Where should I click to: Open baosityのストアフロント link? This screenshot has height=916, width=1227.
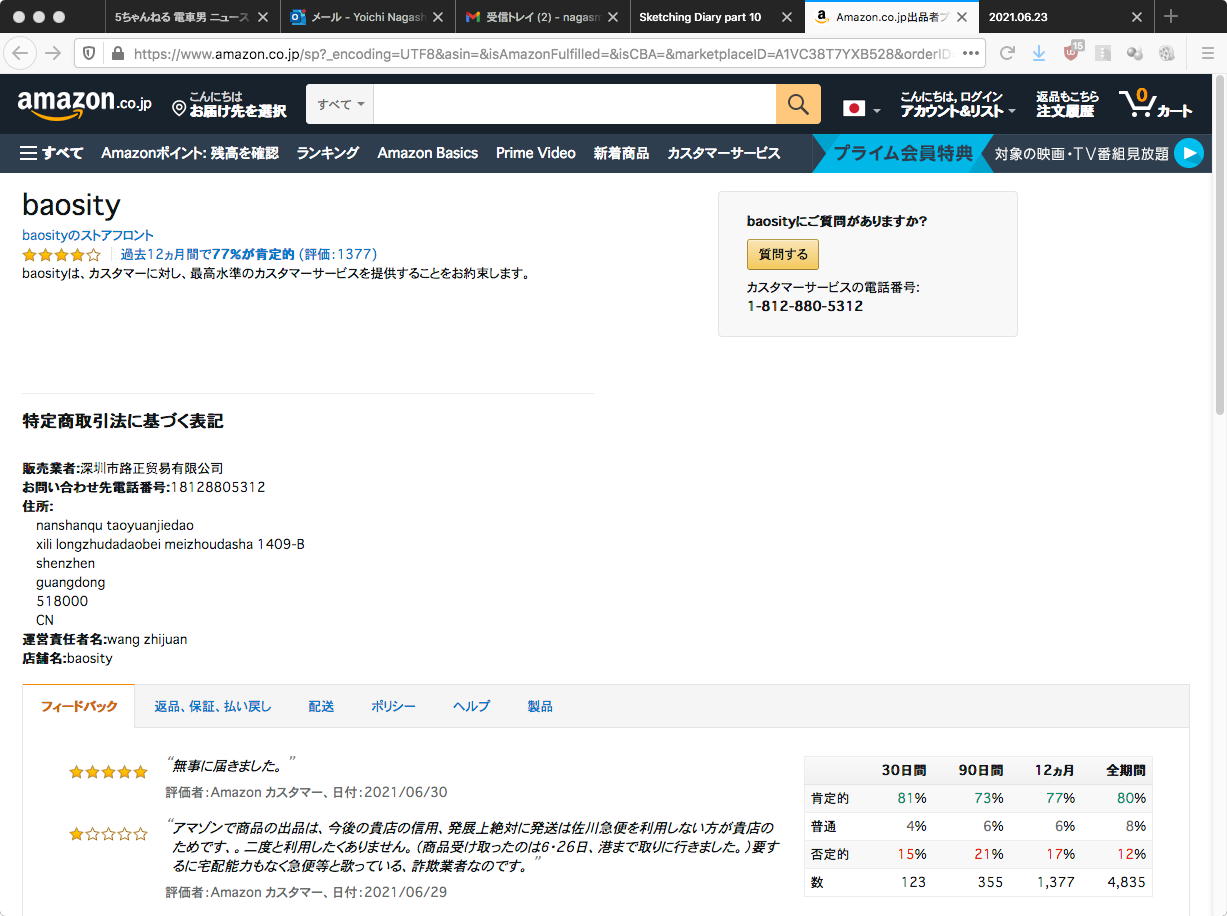click(88, 236)
